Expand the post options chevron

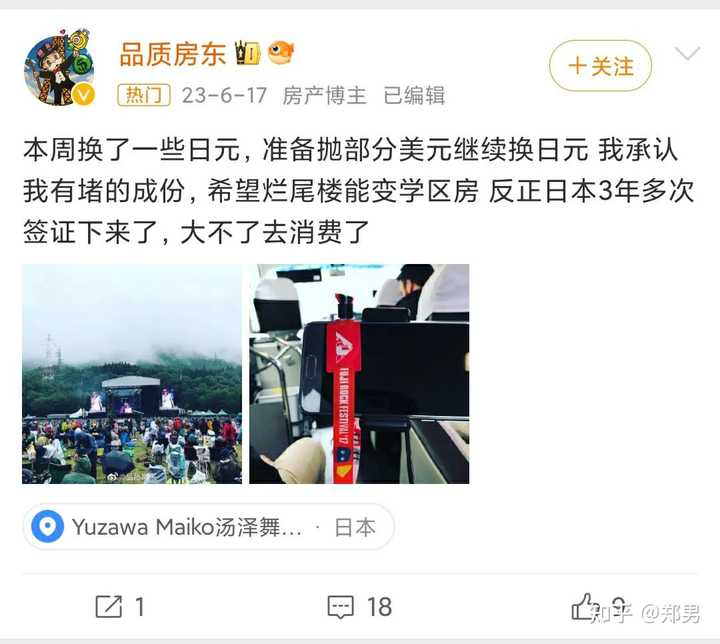(687, 53)
